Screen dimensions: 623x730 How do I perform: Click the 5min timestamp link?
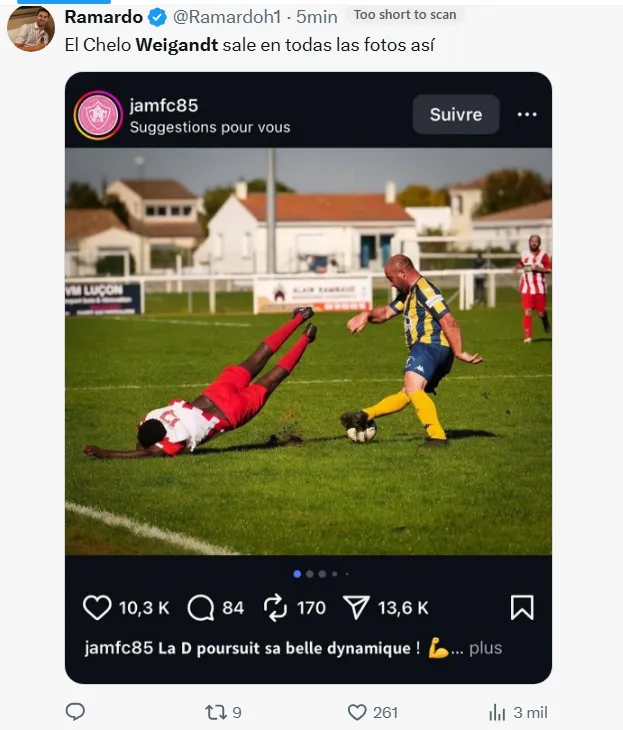click(x=317, y=17)
